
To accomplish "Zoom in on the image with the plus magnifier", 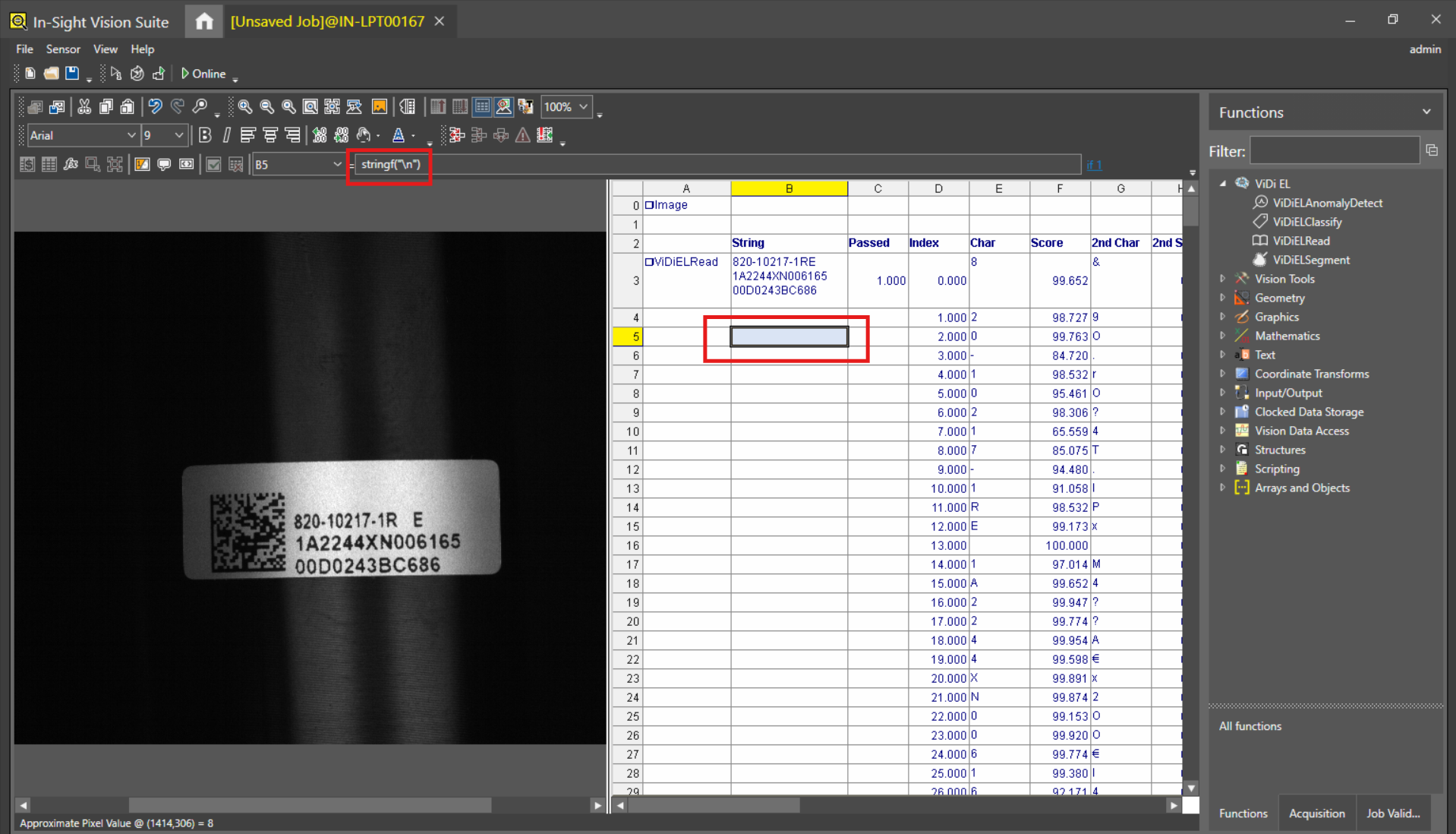I will [244, 107].
